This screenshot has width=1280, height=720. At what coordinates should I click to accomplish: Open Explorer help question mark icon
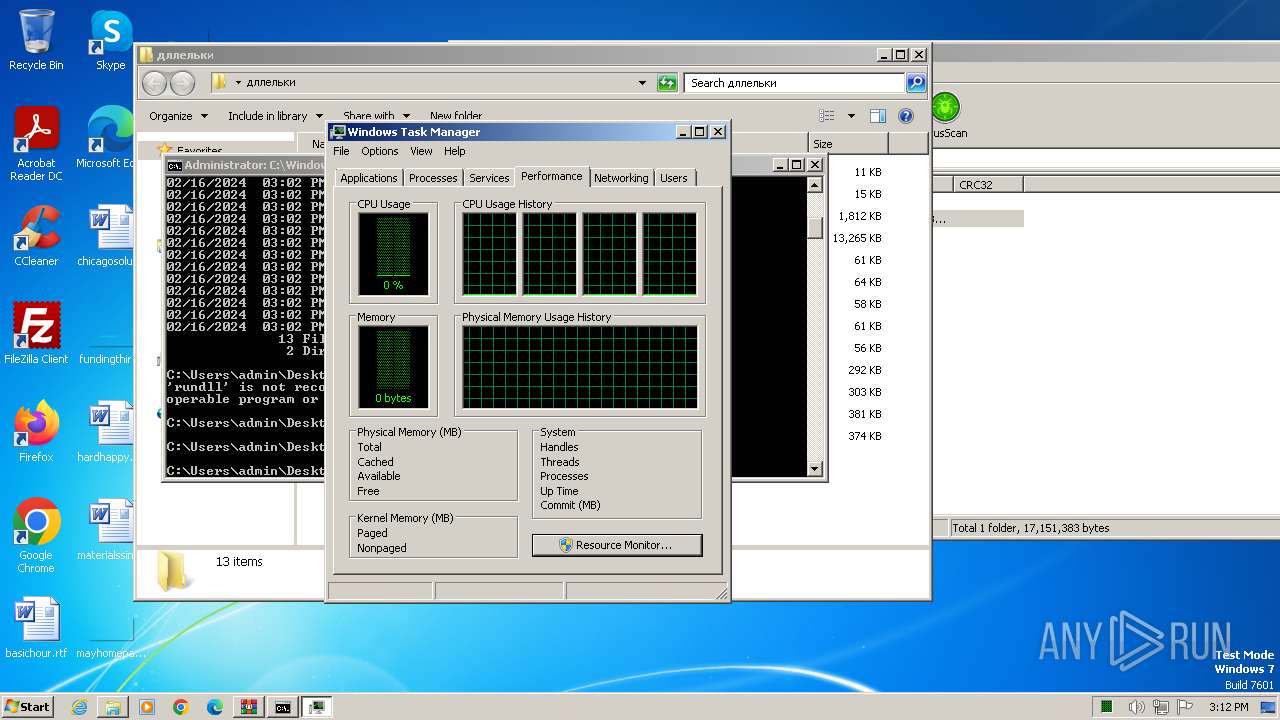coord(906,116)
